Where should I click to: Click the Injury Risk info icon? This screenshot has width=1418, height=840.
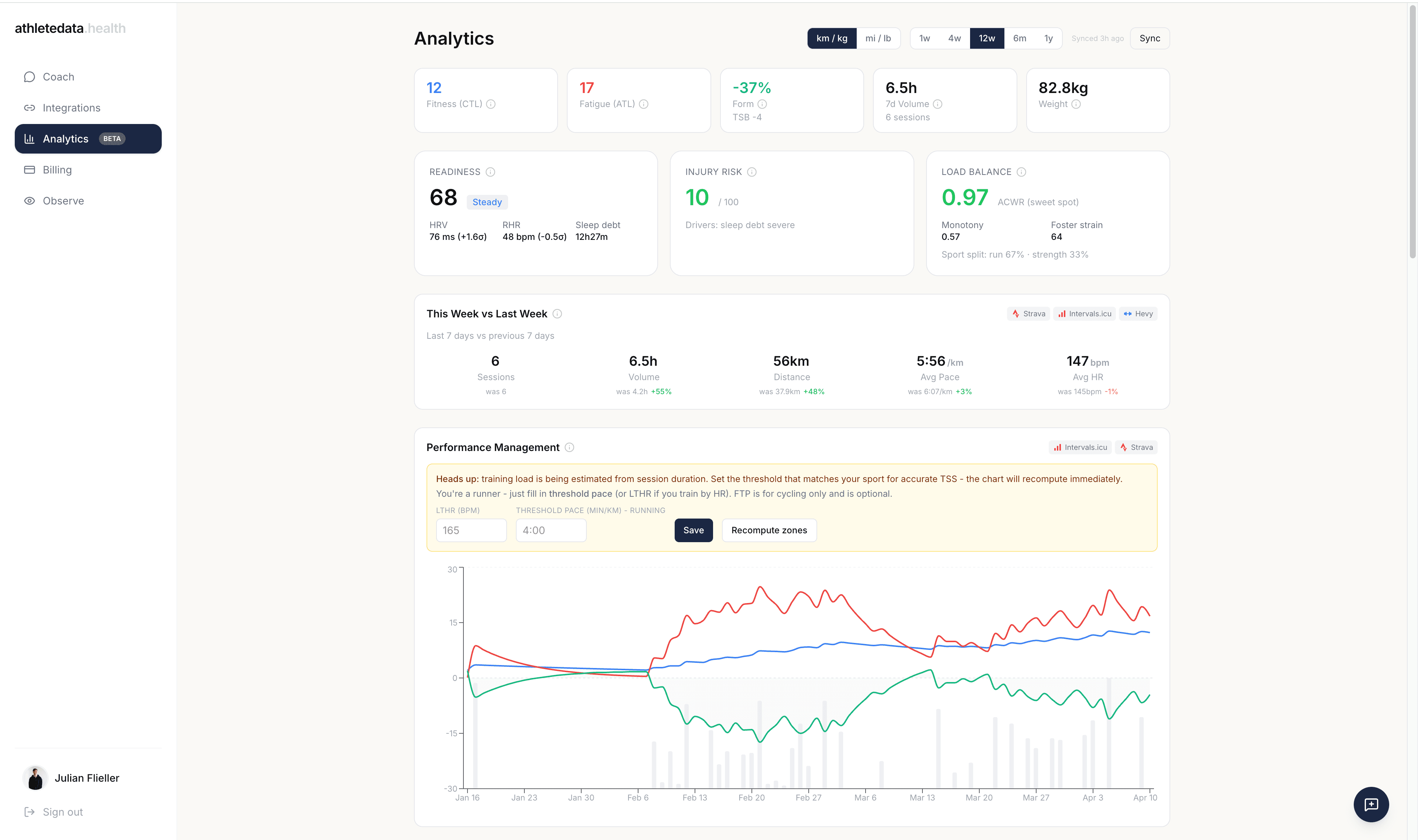(x=751, y=172)
